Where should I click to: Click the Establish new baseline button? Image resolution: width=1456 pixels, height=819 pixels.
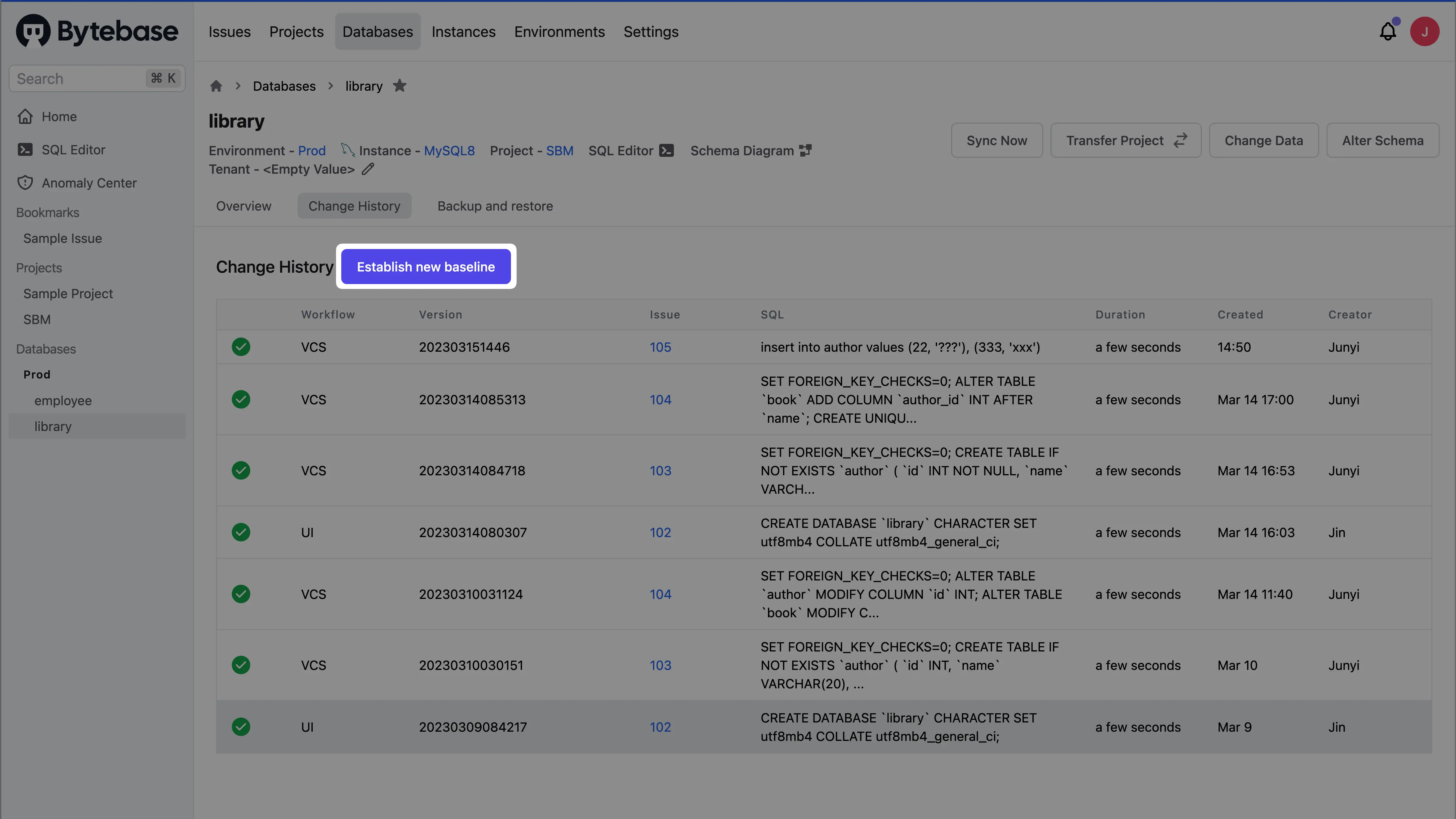[x=425, y=267]
